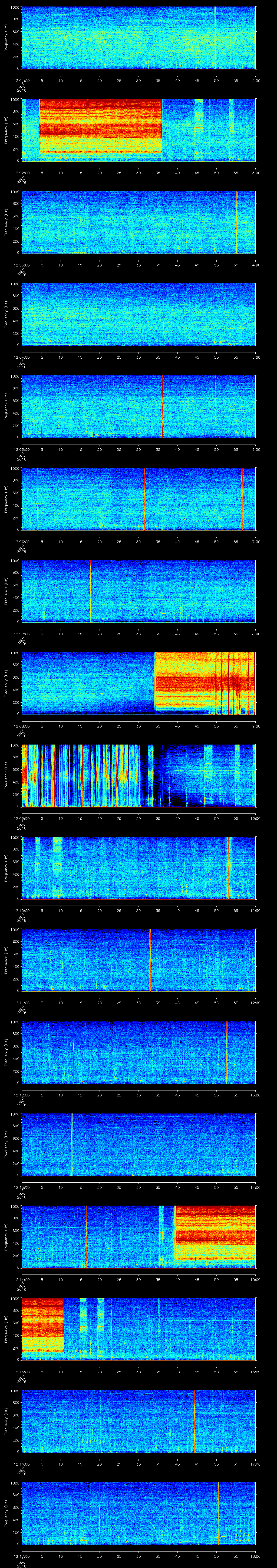Click the Frequency (Hz) axis label of the 12:09:00 panel

tap(6, 775)
